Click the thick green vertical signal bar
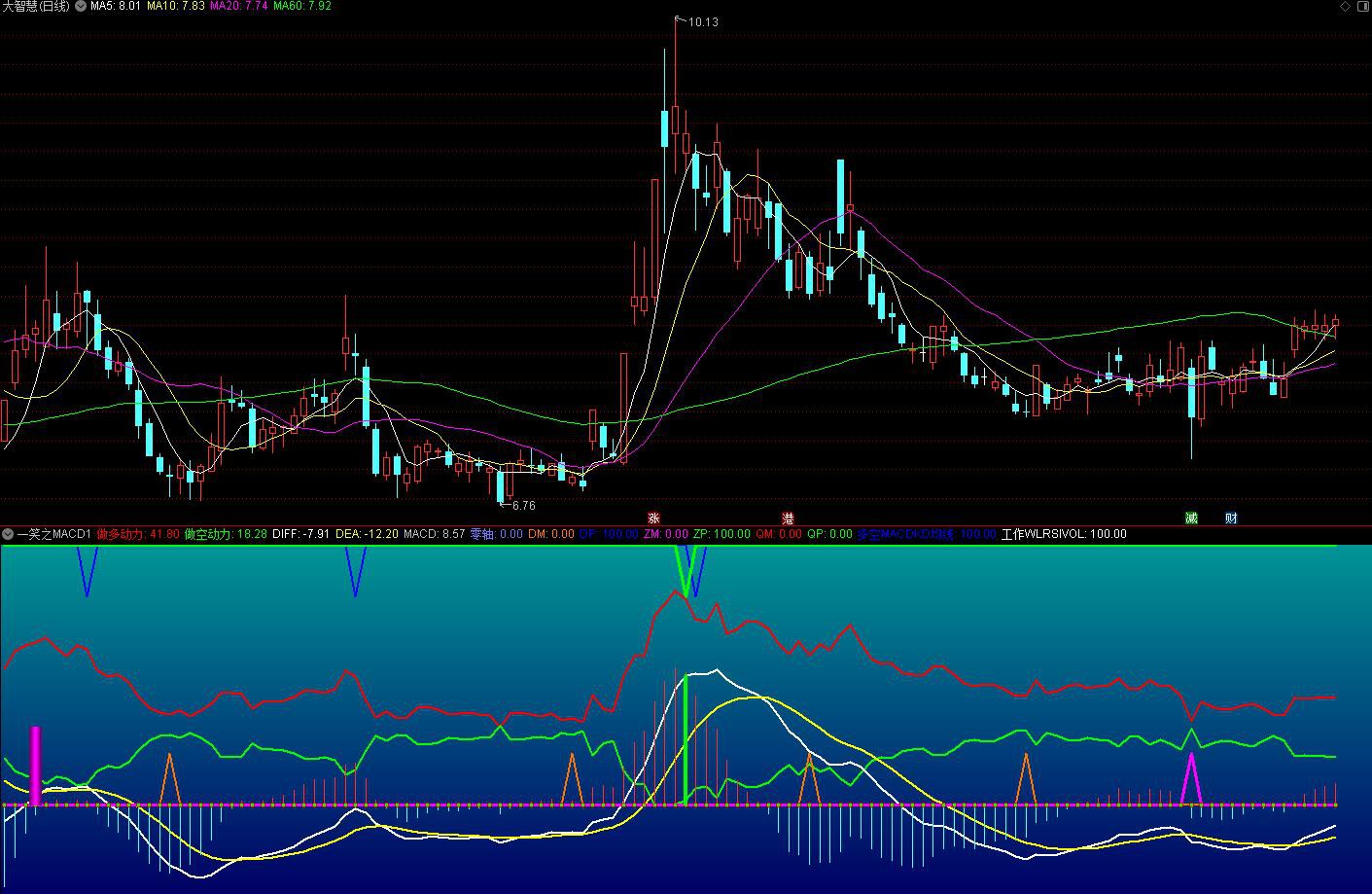Screen dimensions: 1372x894 tap(686, 739)
